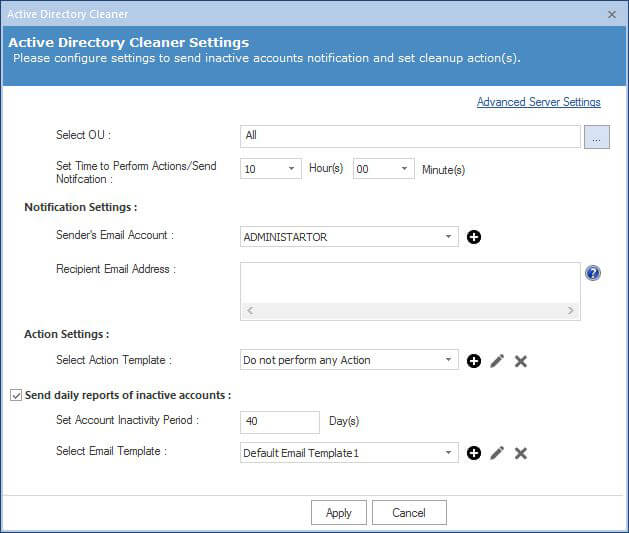Open help for Recipient Email Address
Viewport: 629px width, 533px height.
592,273
